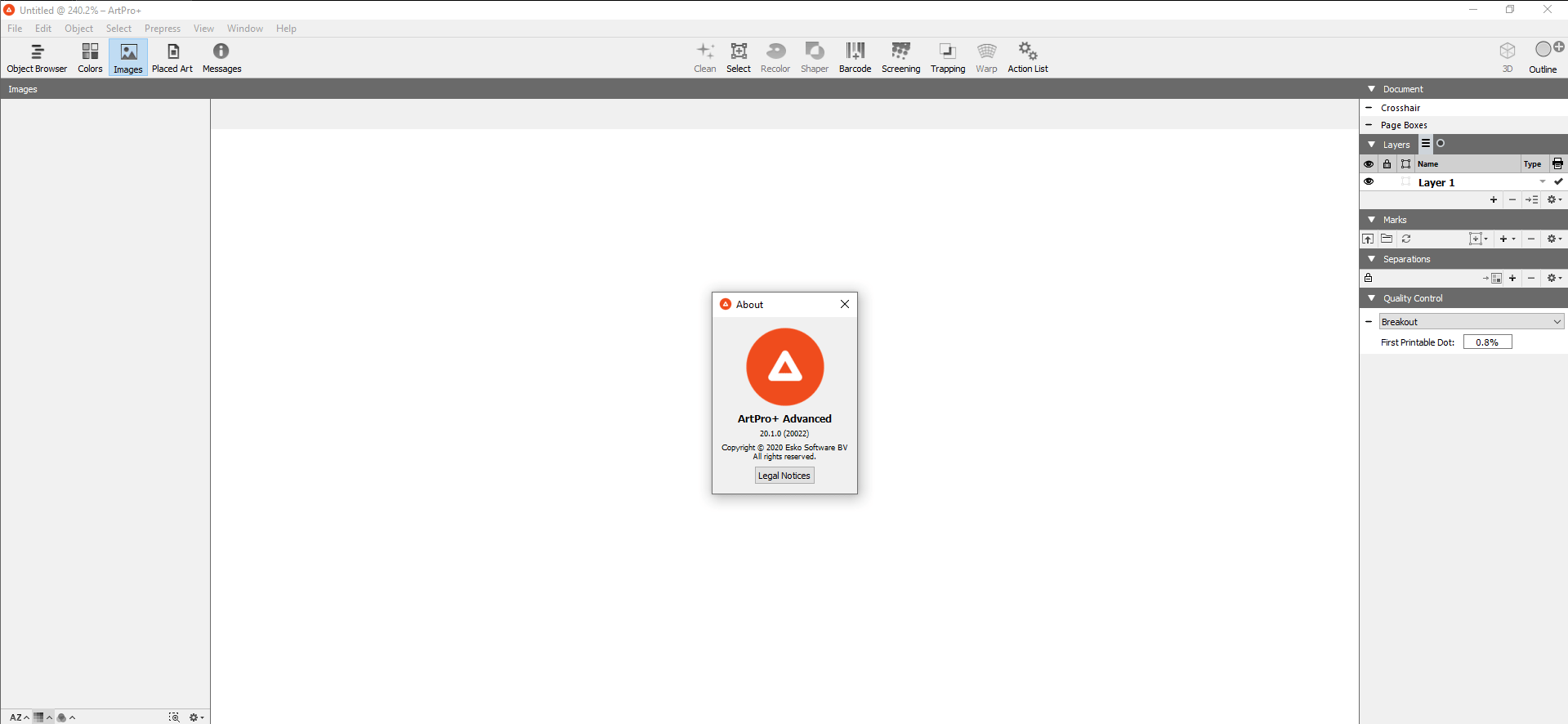Choose the Warp tool
This screenshot has height=724, width=1568.
click(987, 58)
